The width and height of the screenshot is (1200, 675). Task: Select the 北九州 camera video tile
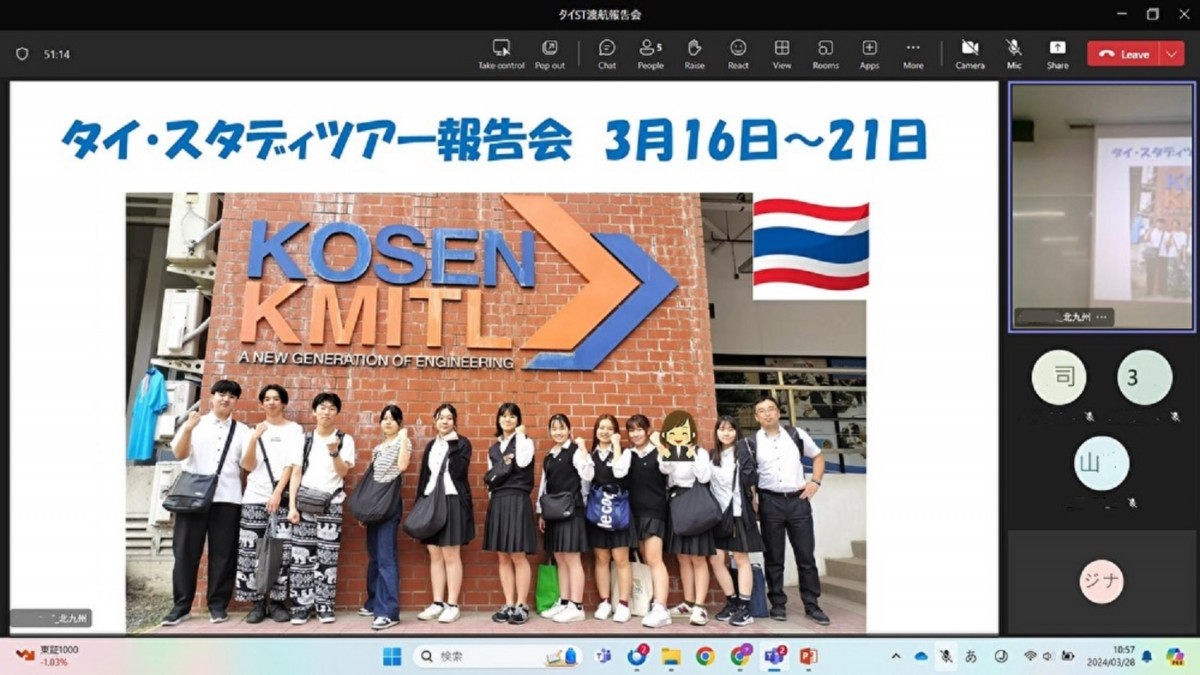click(x=1103, y=206)
